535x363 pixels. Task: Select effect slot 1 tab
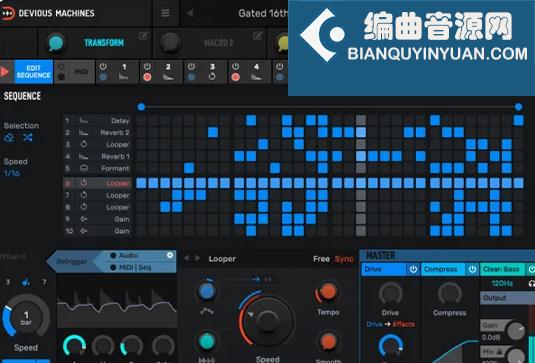coord(117,72)
